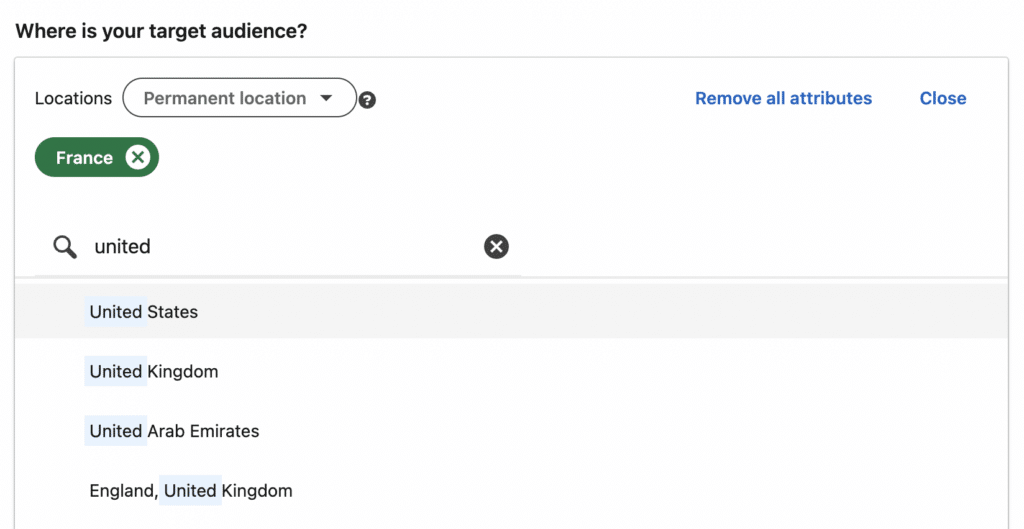Click the 'Locations' label text
The height and width of the screenshot is (529, 1024).
[73, 98]
